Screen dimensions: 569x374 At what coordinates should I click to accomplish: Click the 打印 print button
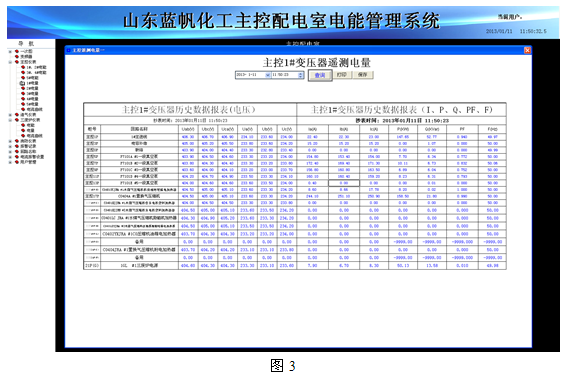(342, 75)
